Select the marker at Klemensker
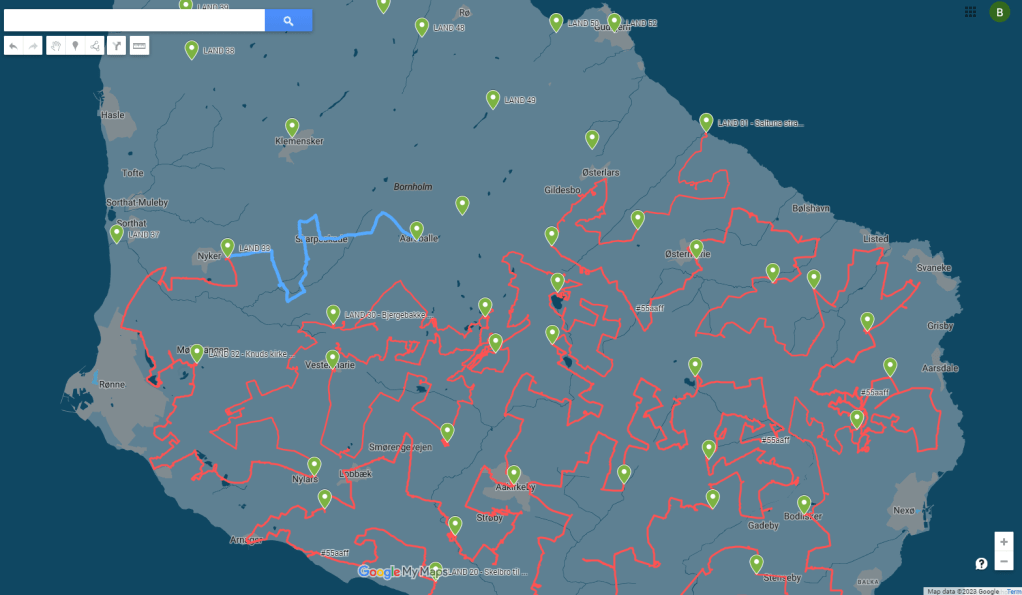1022x595 pixels. (x=292, y=127)
